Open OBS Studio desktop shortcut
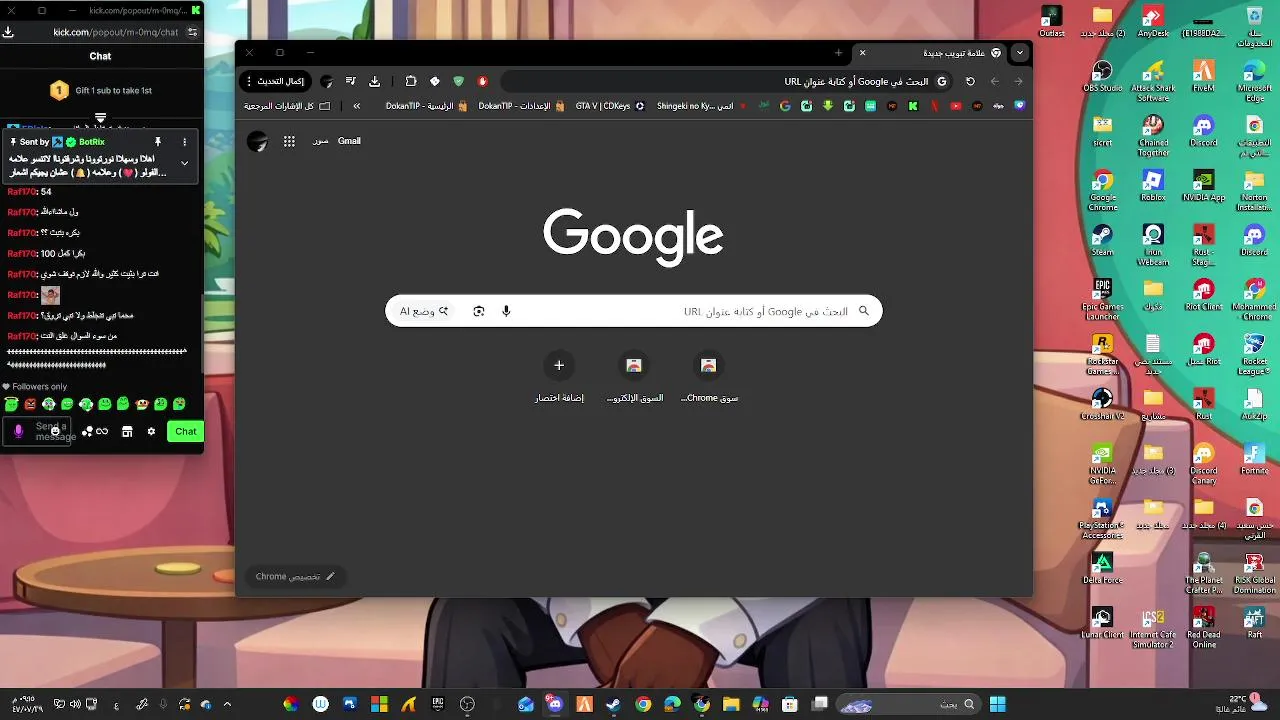The image size is (1280, 720). (x=1102, y=76)
